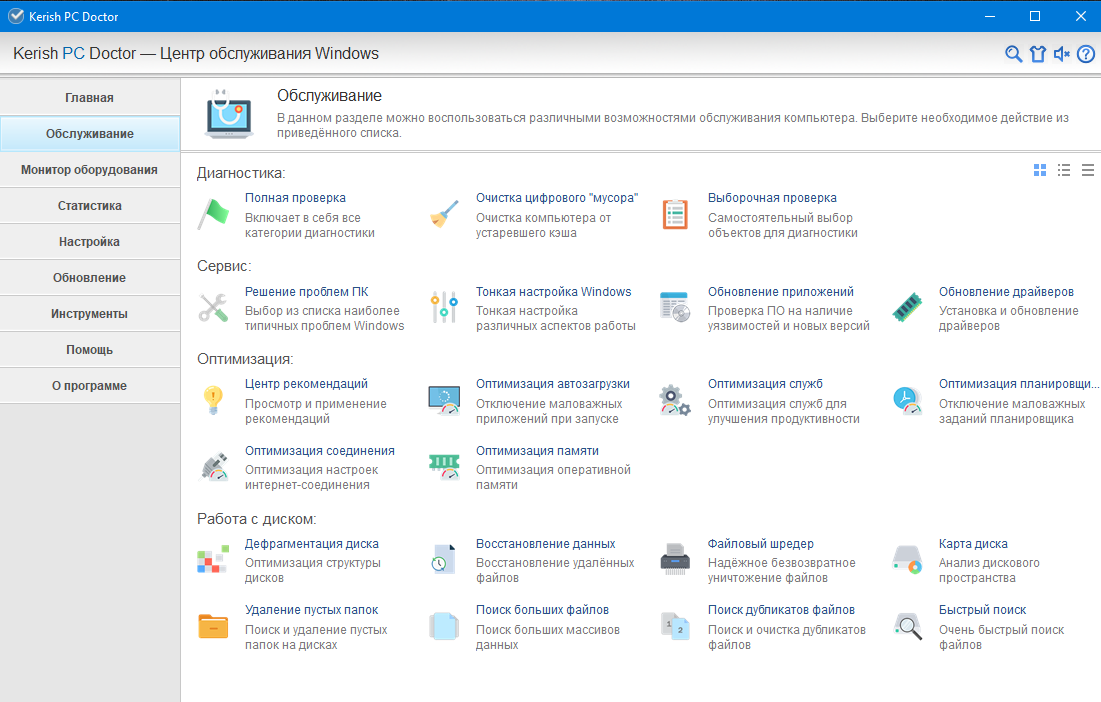Open Дефрагментация диска link

[312, 543]
